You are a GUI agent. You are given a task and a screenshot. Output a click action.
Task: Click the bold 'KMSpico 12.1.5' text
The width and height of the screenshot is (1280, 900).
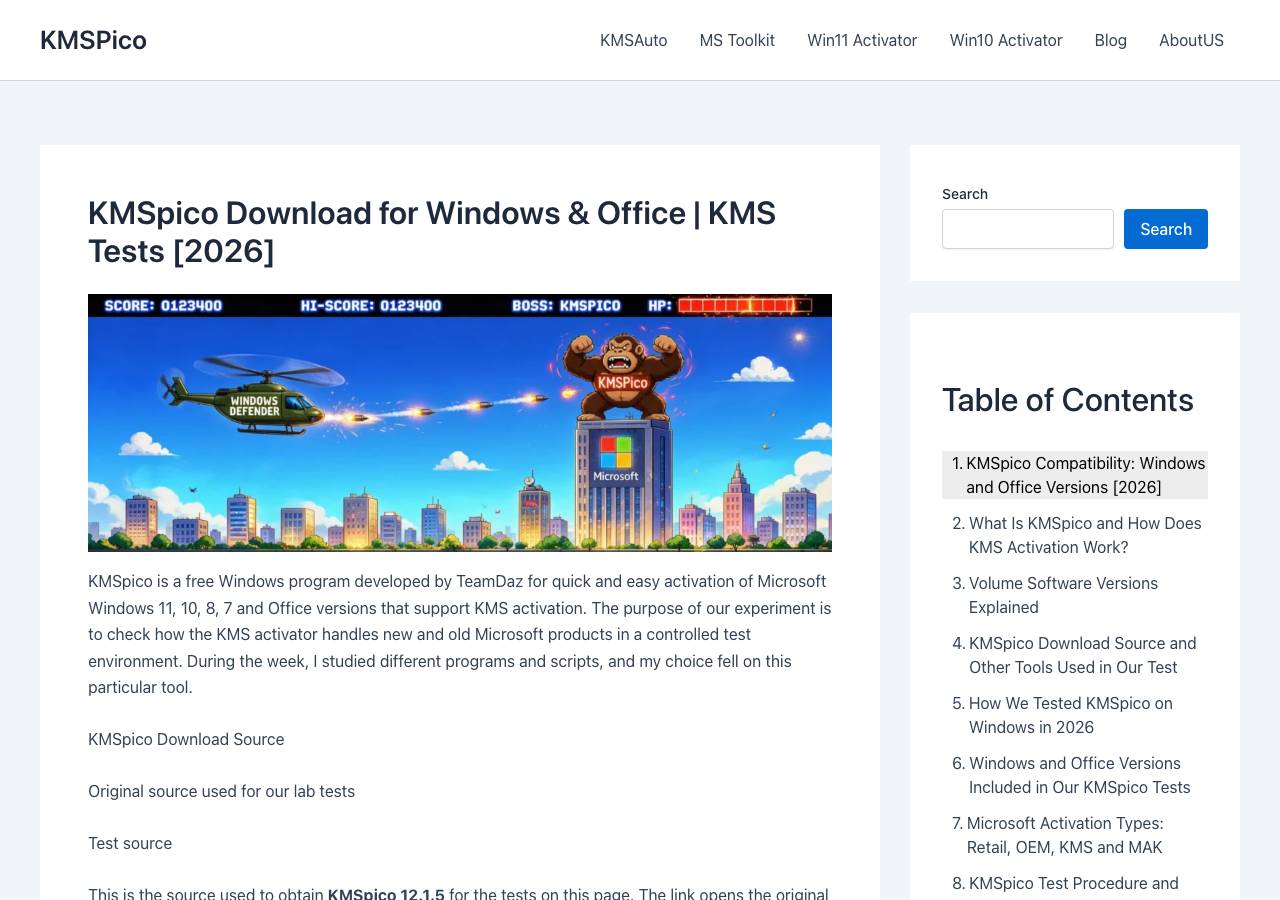[x=386, y=893]
